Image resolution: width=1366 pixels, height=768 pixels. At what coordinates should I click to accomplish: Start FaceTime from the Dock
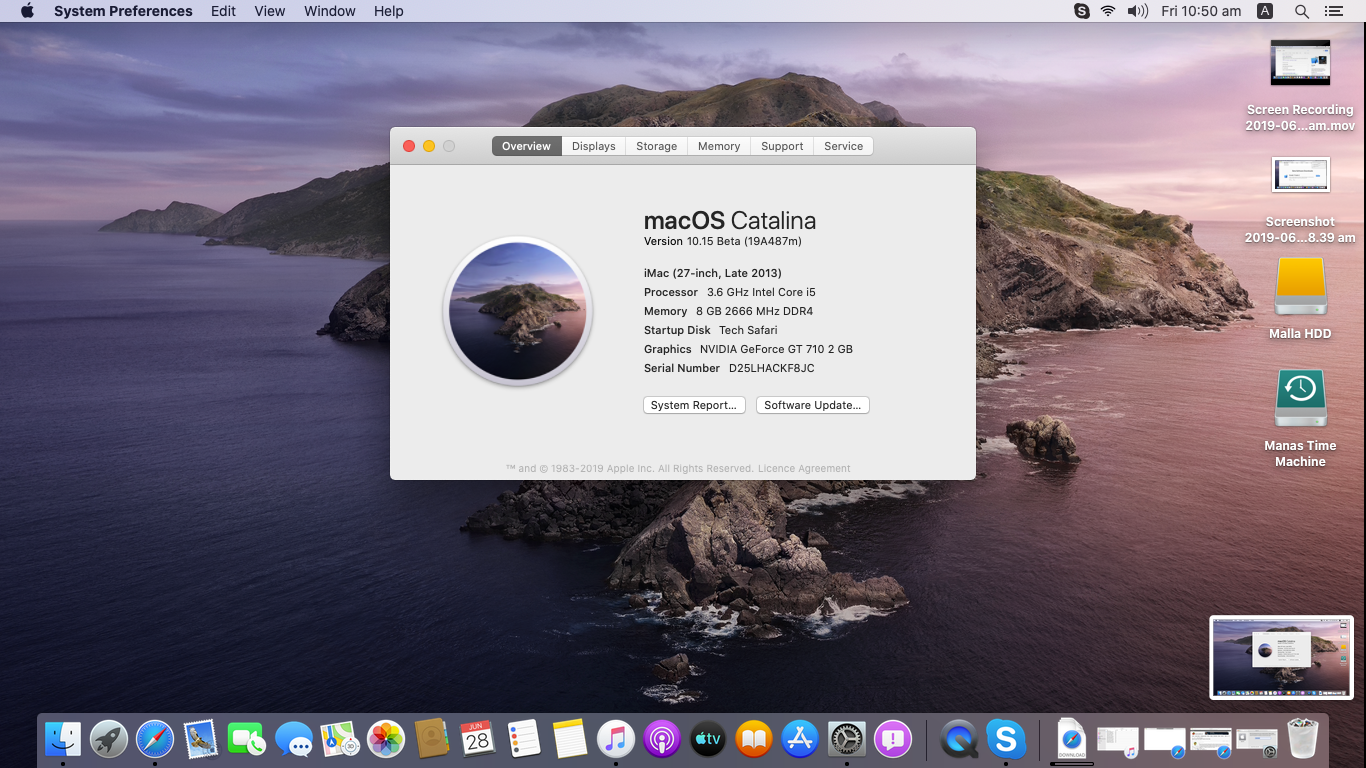click(246, 739)
